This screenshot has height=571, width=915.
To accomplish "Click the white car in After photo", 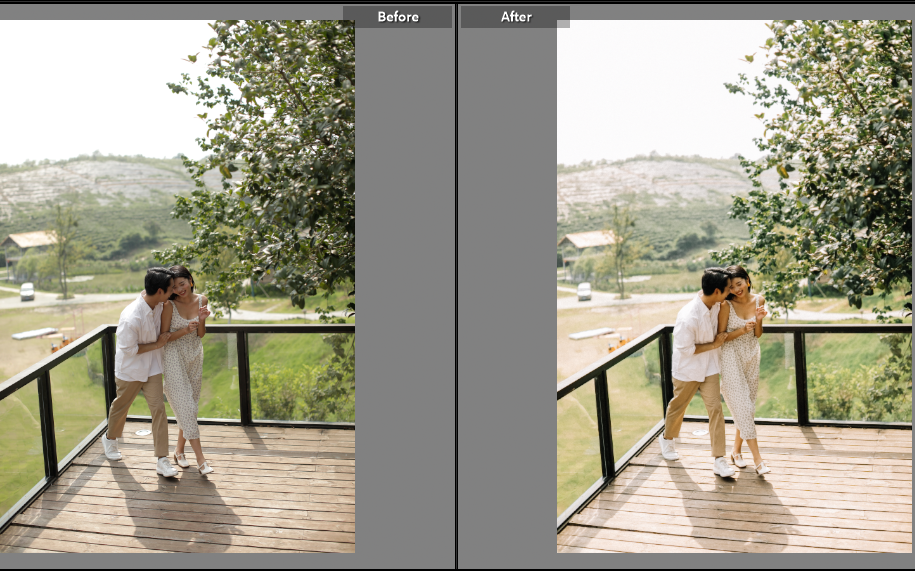I will tap(584, 291).
